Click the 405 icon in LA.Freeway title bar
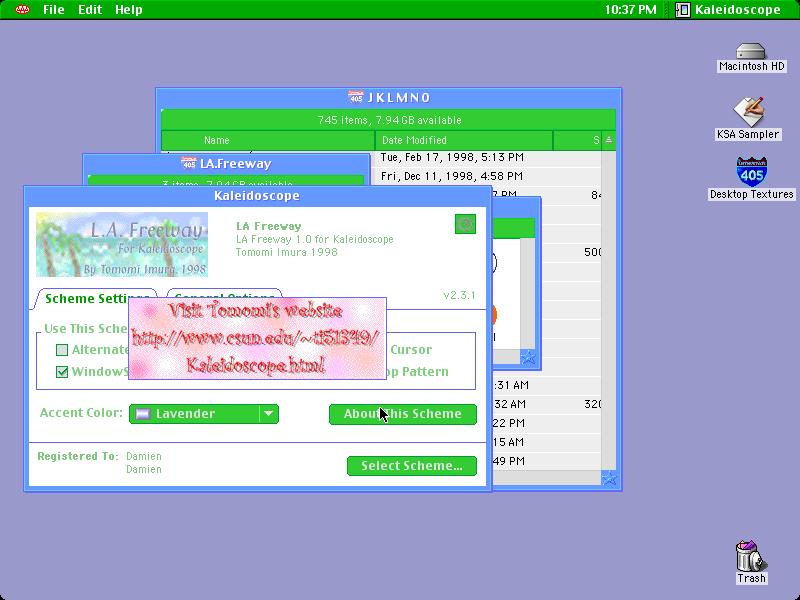 tap(189, 163)
